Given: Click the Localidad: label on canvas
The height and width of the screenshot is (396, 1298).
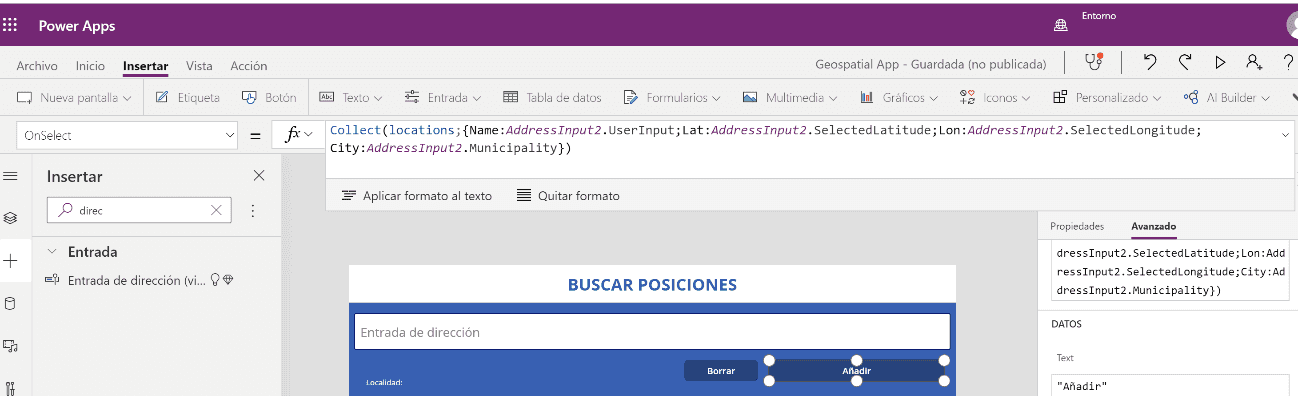Looking at the screenshot, I should (x=384, y=382).
